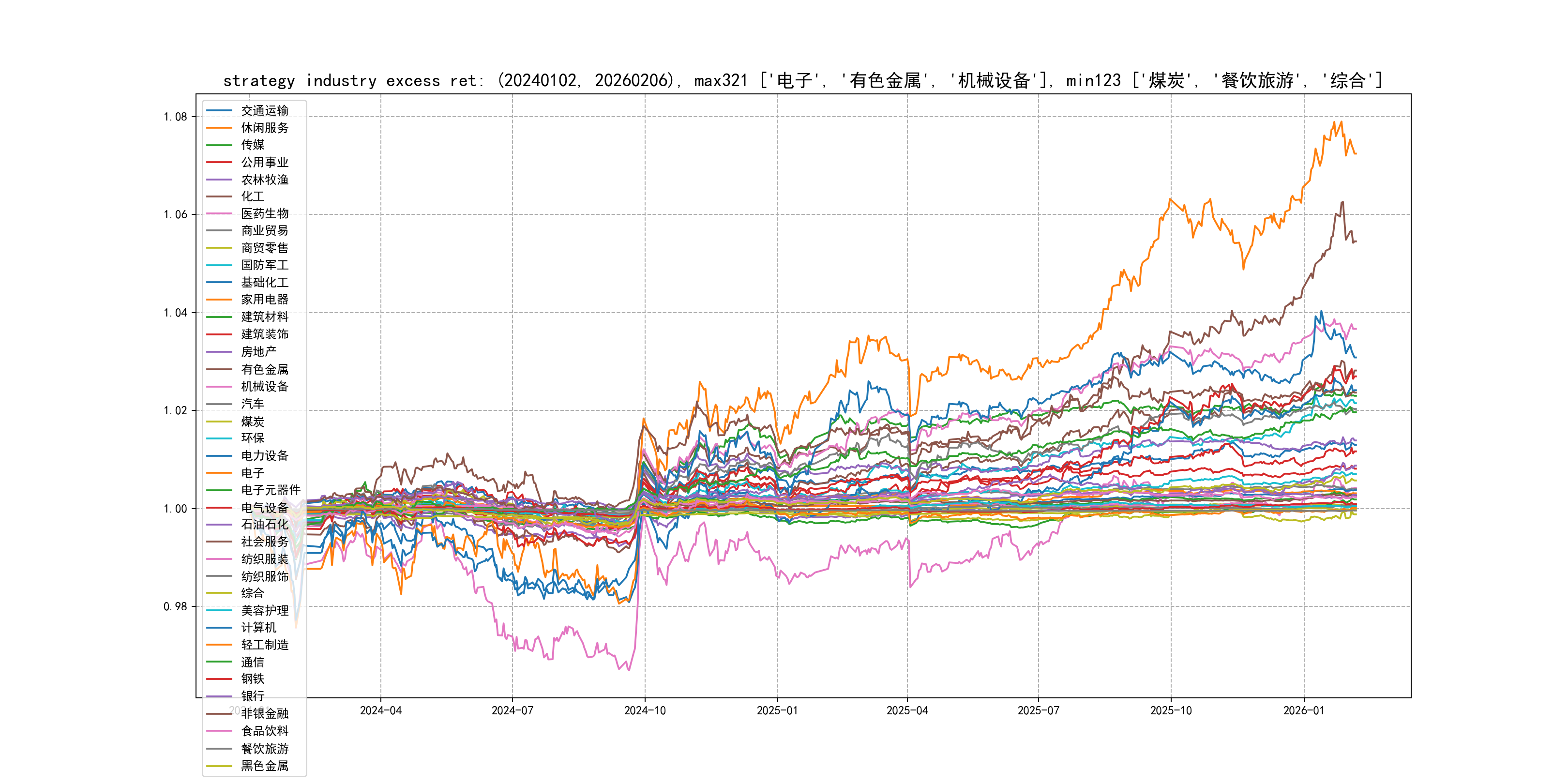Click the 食品饮料 legend entry
Image resolution: width=1568 pixels, height=784 pixels.
(x=264, y=731)
